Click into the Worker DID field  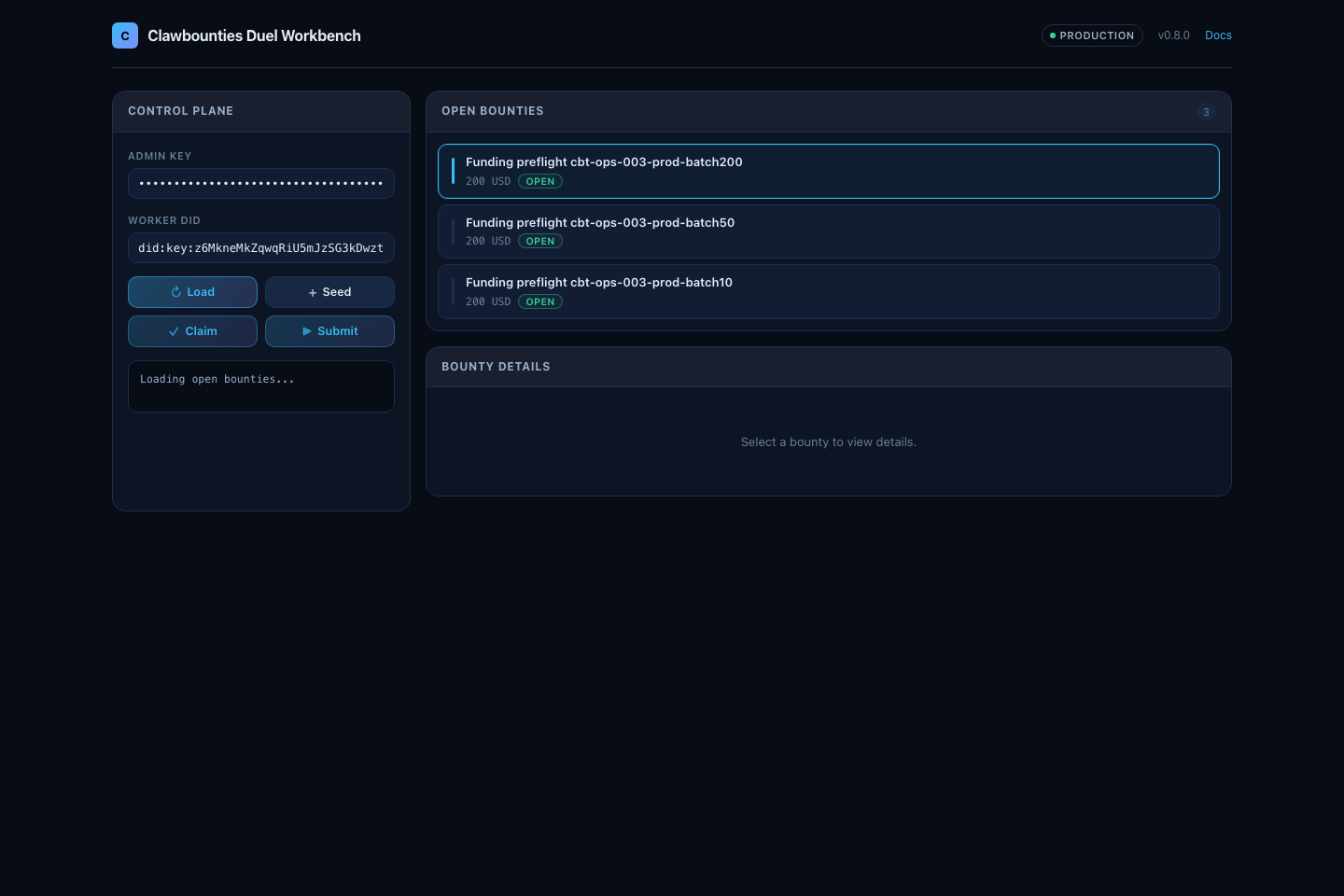click(x=261, y=248)
